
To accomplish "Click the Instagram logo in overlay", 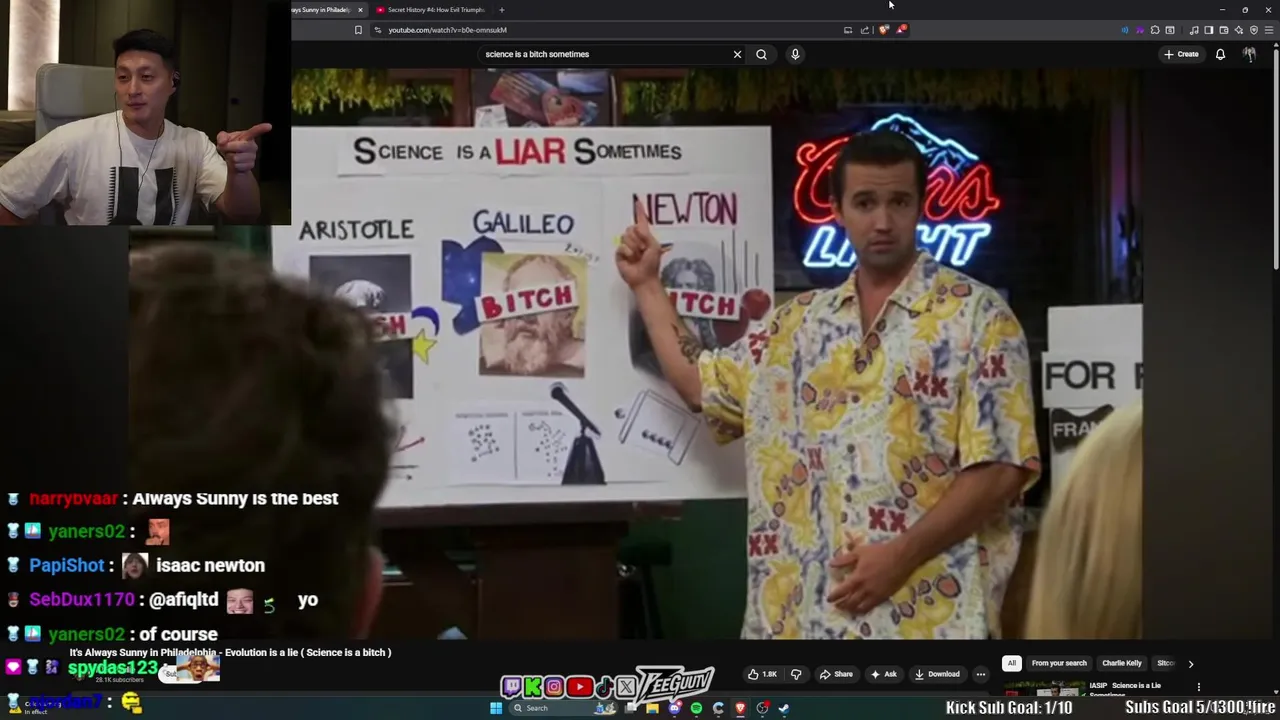I will point(554,687).
